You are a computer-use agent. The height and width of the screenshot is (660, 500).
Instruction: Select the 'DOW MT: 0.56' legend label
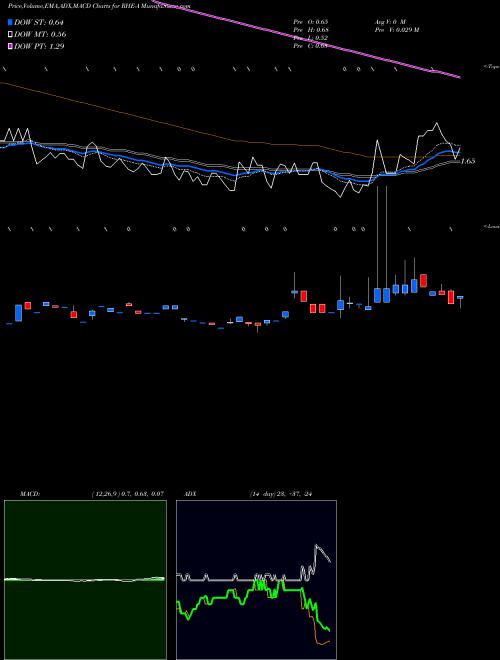click(x=40, y=35)
